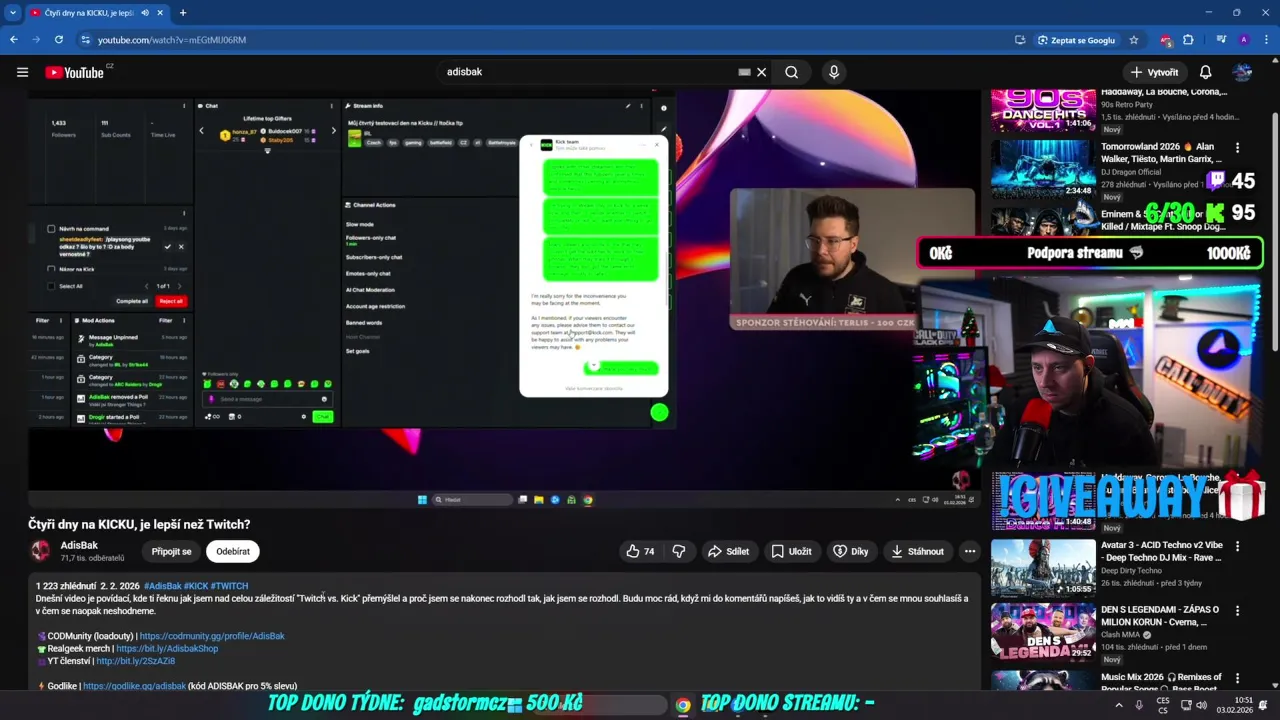Open the AdisBak channel name link
The image size is (1280, 720).
click(79, 545)
